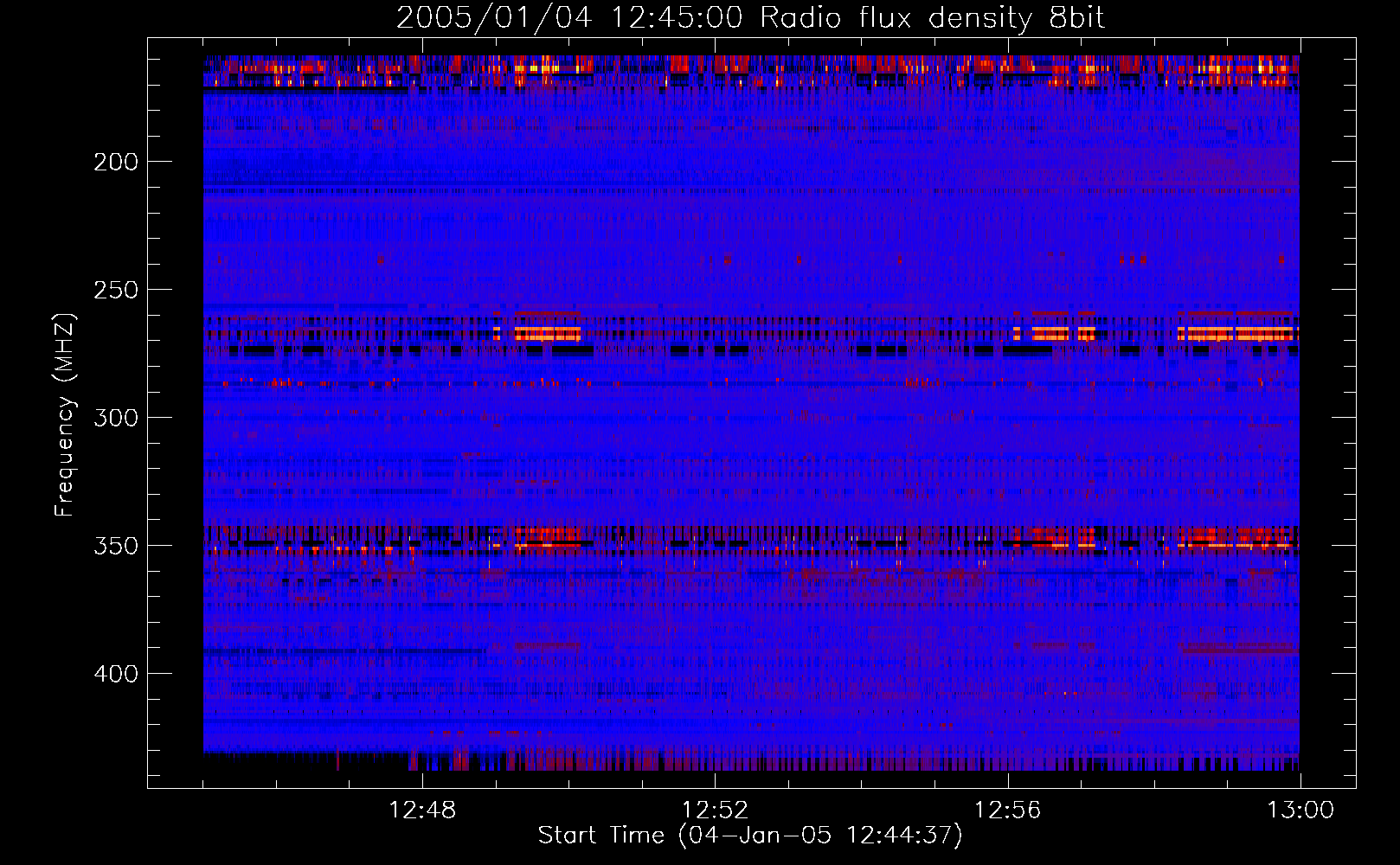Click the 12:48 time tick label
The image size is (1400, 865).
[x=422, y=811]
